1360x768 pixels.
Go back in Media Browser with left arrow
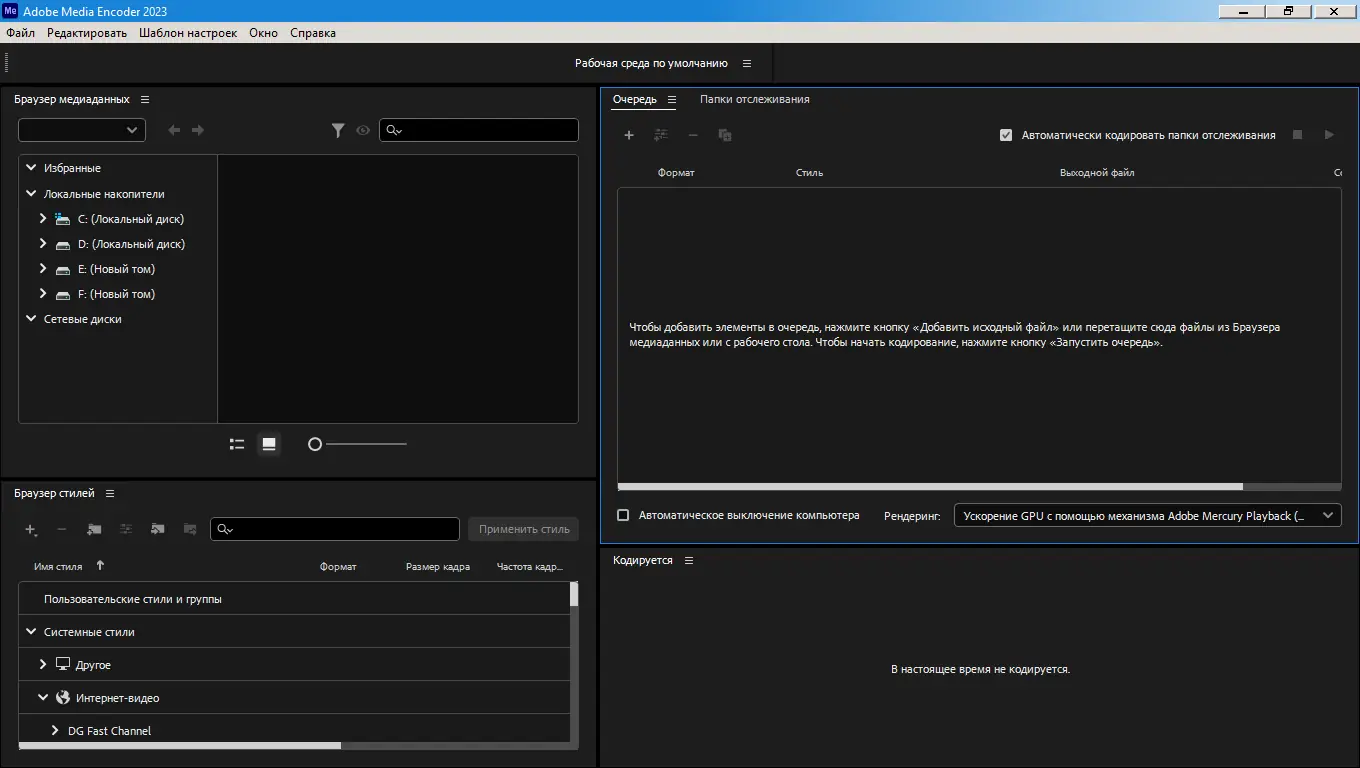tap(174, 130)
